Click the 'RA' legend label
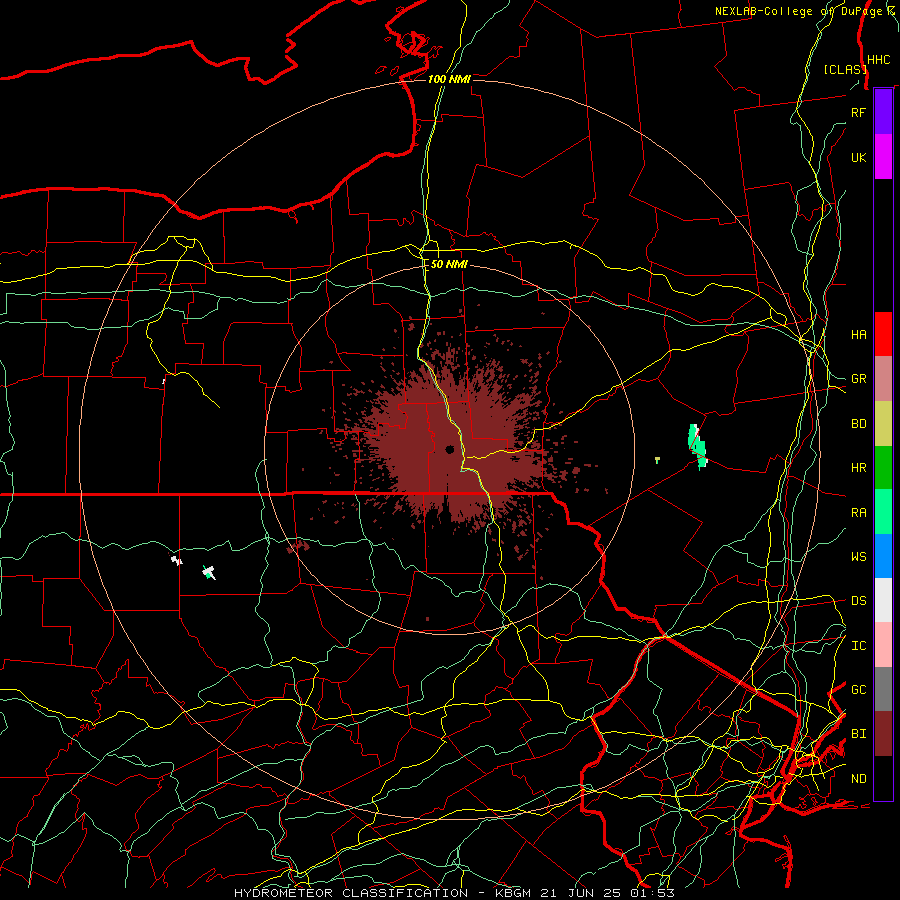This screenshot has height=900, width=900. tap(858, 513)
